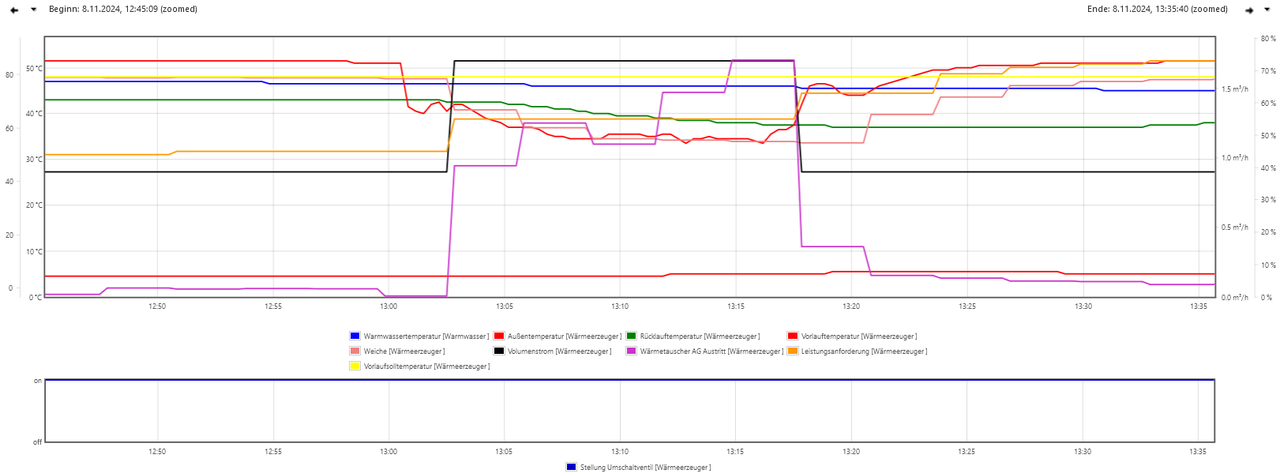Click the yellow Vorlaufsolltemperatur legend swatch
This screenshot has height=474, width=1280.
[x=355, y=367]
